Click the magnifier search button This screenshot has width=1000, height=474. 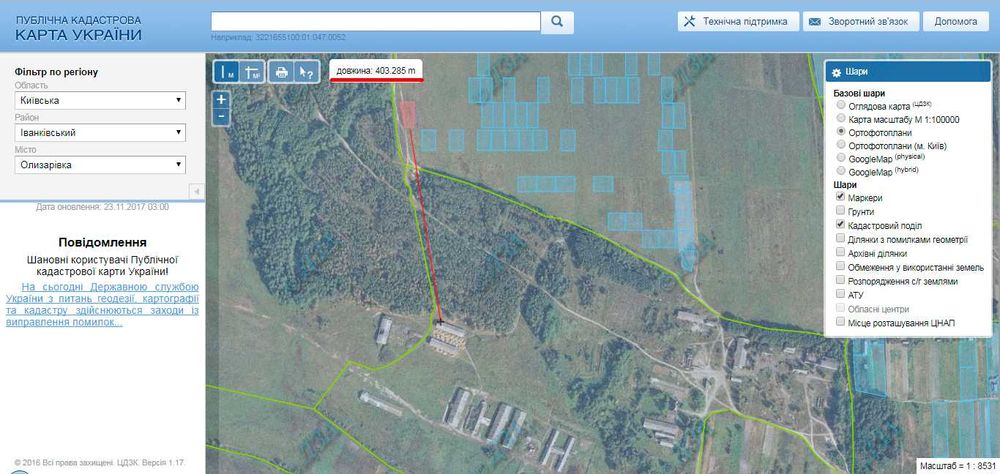click(557, 22)
